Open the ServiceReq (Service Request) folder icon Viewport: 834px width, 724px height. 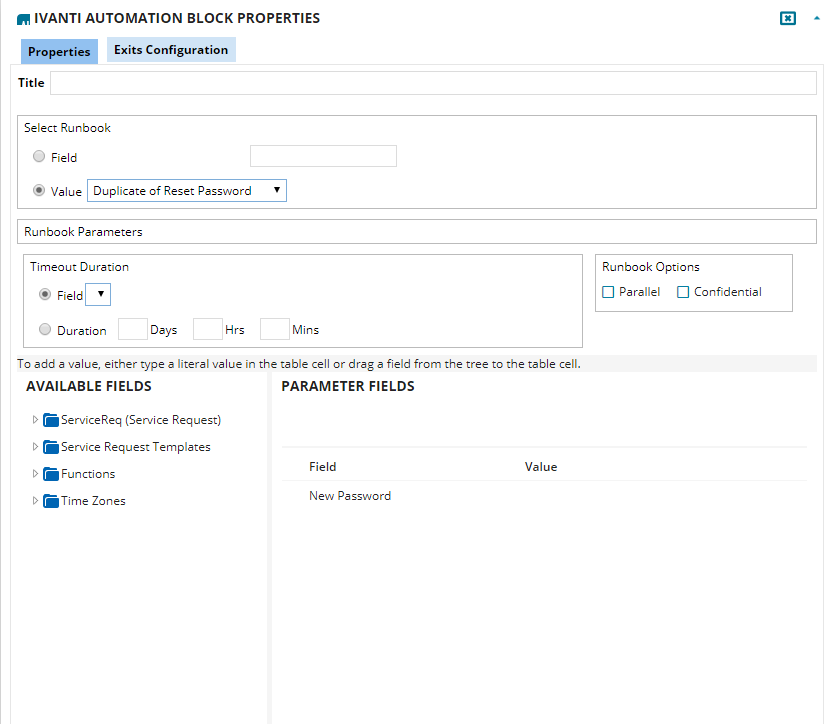(51, 420)
